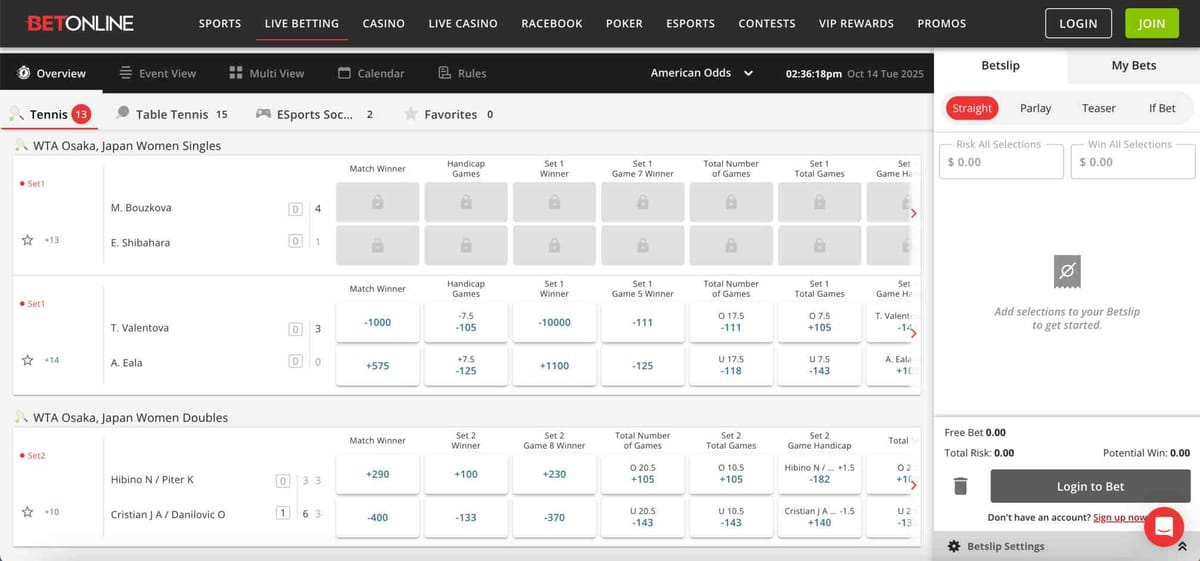Click the Calendar icon
The width and height of the screenshot is (1200, 561).
(x=344, y=73)
